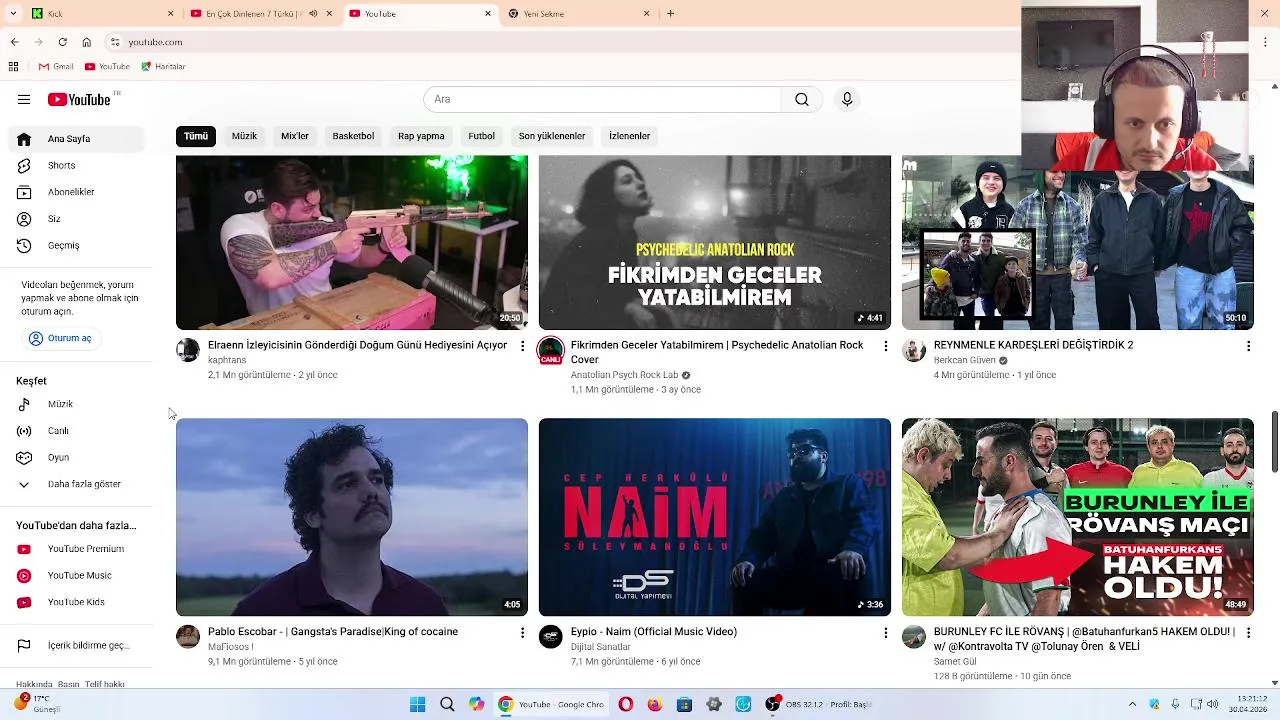This screenshot has height=720, width=1280.
Task: Select the Müzik filter chip
Action: tap(244, 136)
